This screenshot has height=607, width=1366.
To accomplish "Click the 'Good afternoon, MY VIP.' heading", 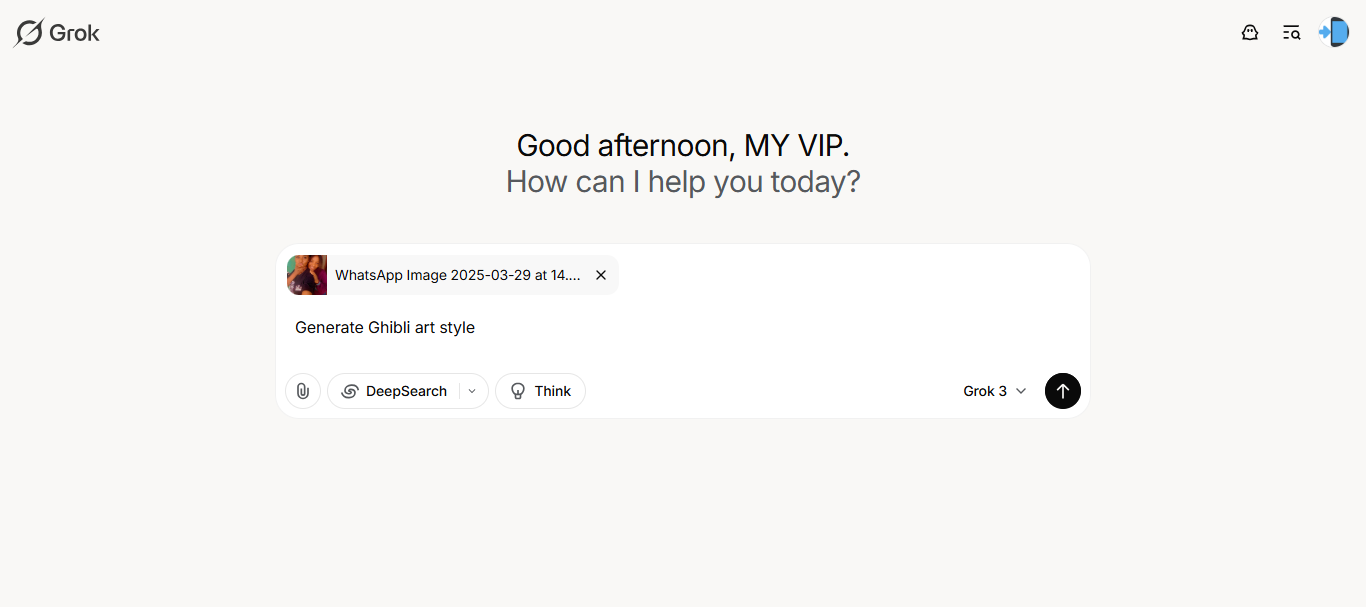I will pos(683,146).
